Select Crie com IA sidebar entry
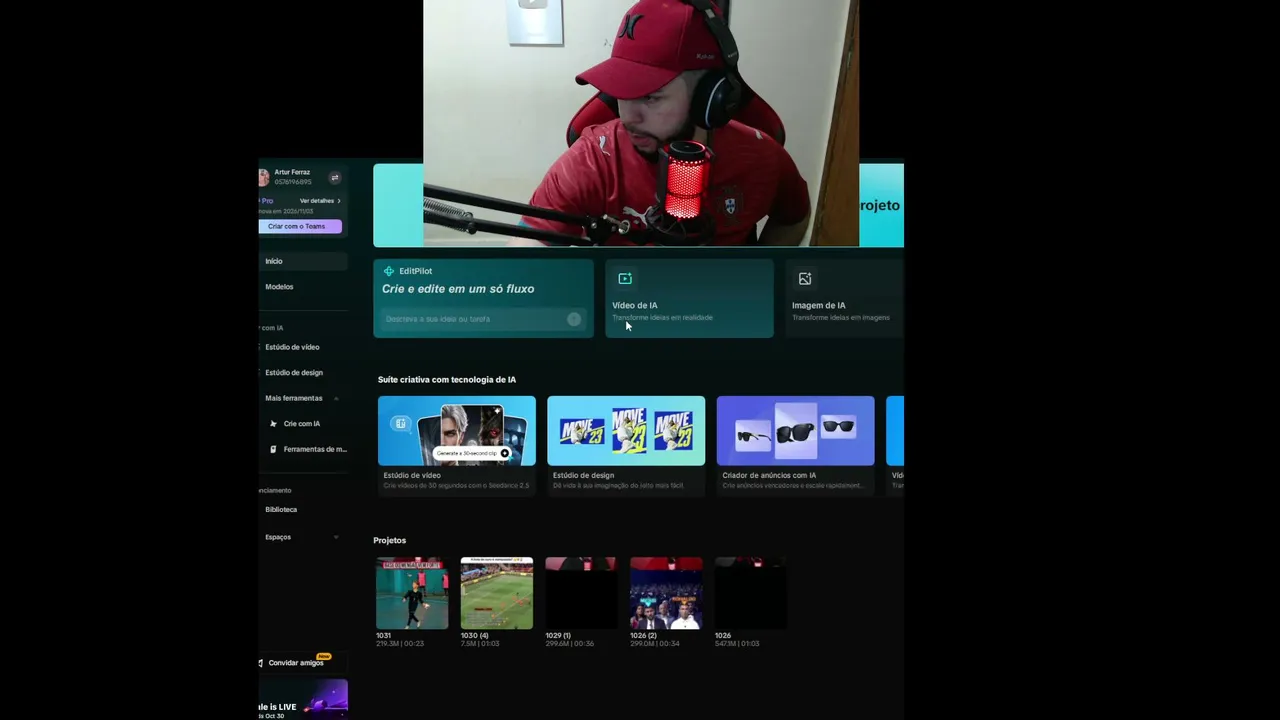This screenshot has height=720, width=1280. pyautogui.click(x=303, y=424)
